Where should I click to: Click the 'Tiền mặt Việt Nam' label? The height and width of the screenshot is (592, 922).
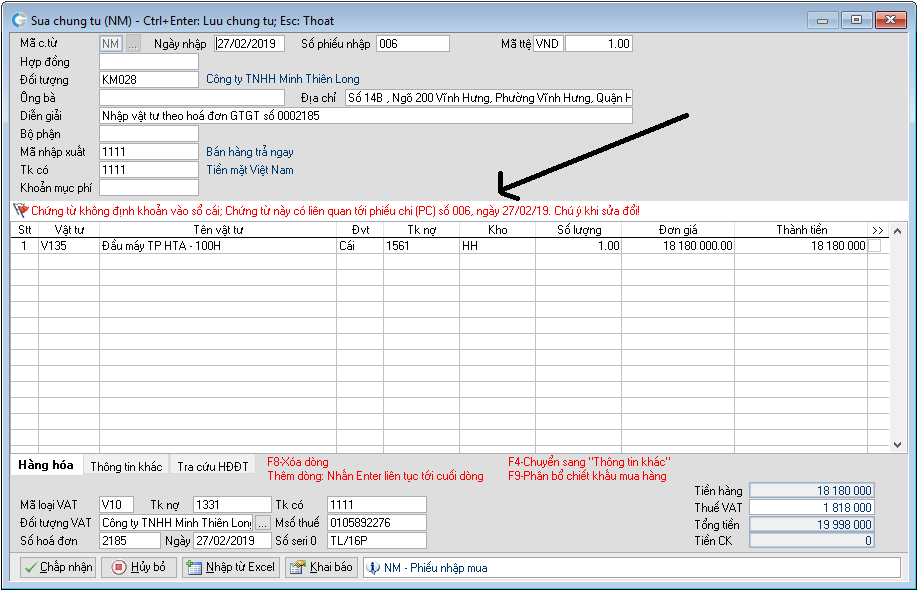coord(250,170)
